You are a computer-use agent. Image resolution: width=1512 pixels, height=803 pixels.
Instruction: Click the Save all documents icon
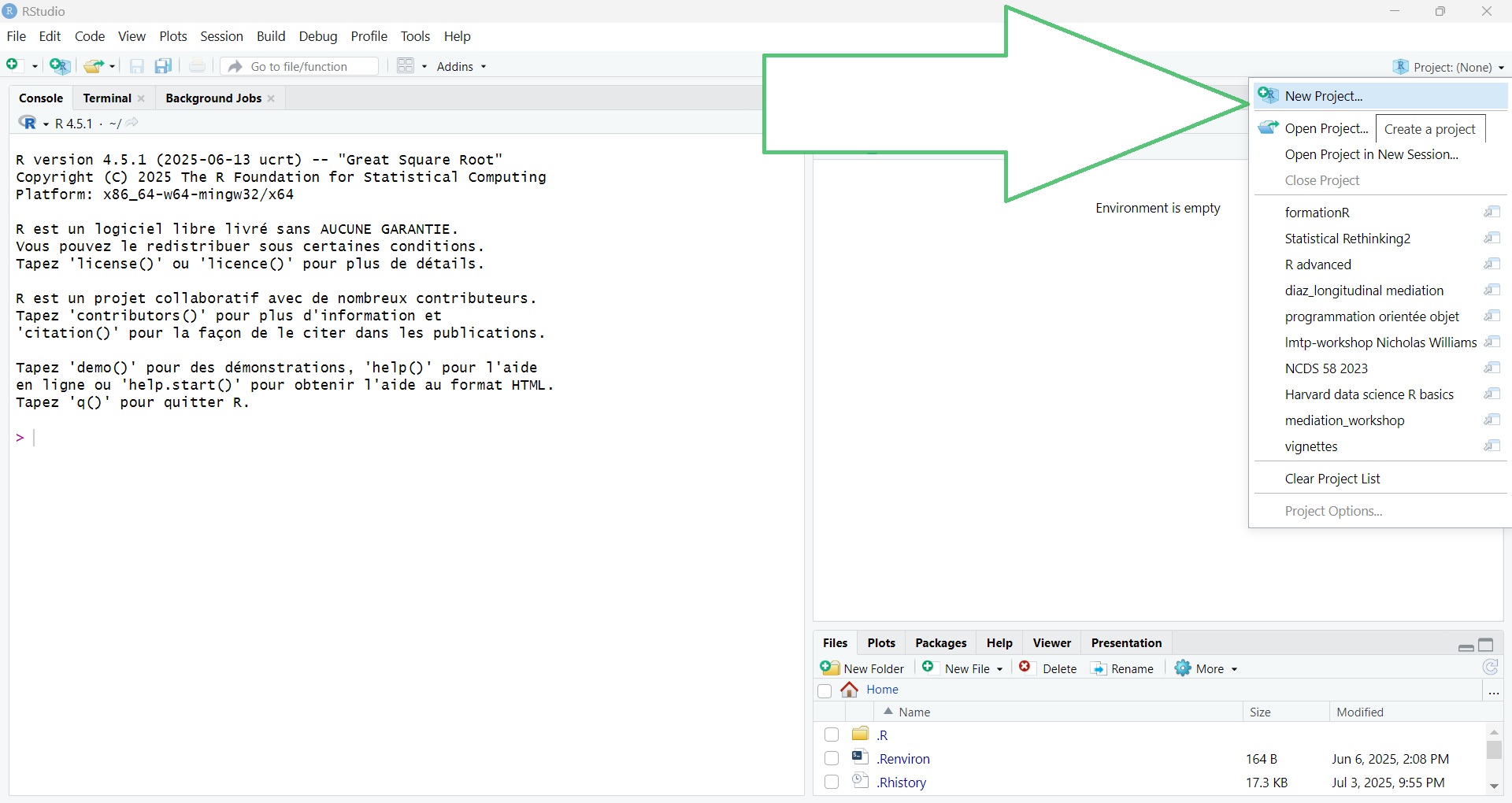tap(163, 66)
